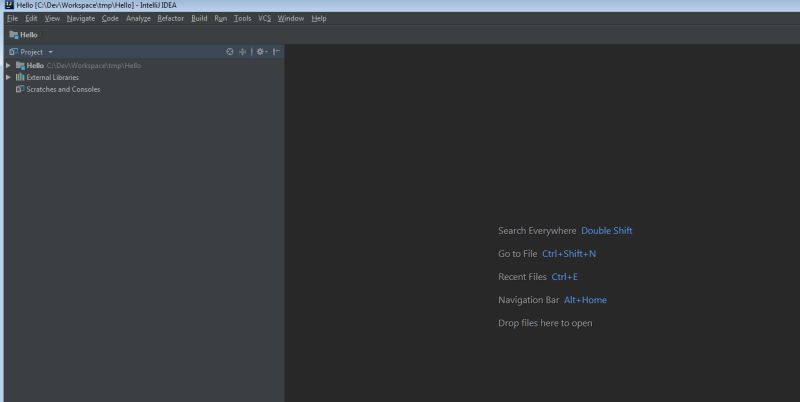
Task: Select External Libraries in project tree
Action: click(144, 77)
